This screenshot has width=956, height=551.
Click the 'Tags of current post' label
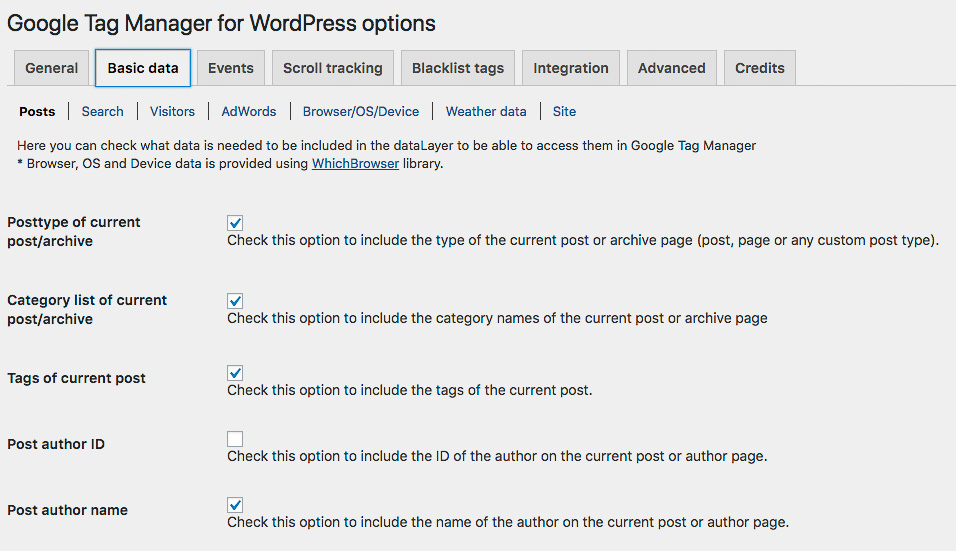pos(76,378)
